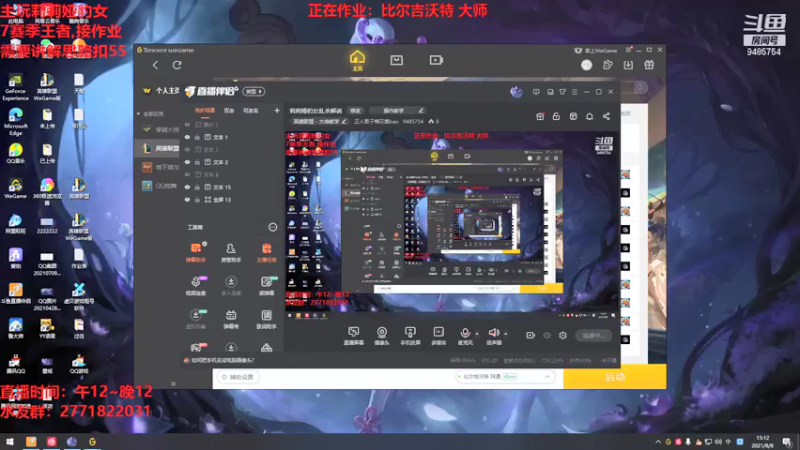Go back in WeGame navigation
Viewport: 800px width, 450px height.
pyautogui.click(x=156, y=65)
